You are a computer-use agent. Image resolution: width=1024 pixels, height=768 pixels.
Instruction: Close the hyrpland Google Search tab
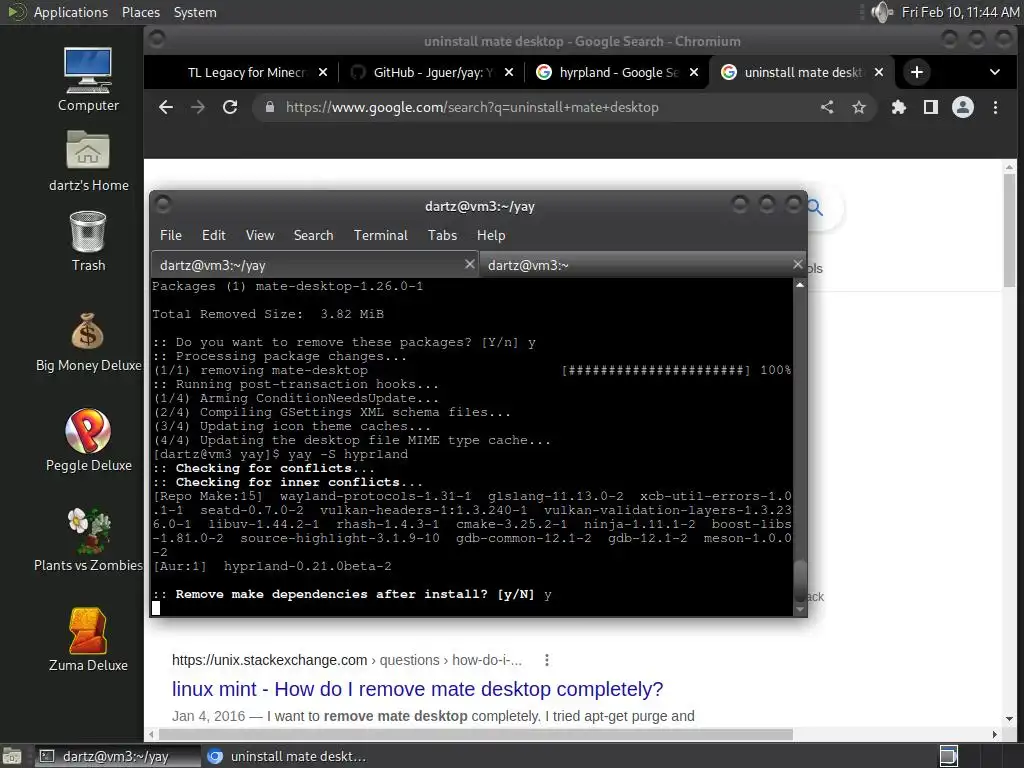point(694,72)
